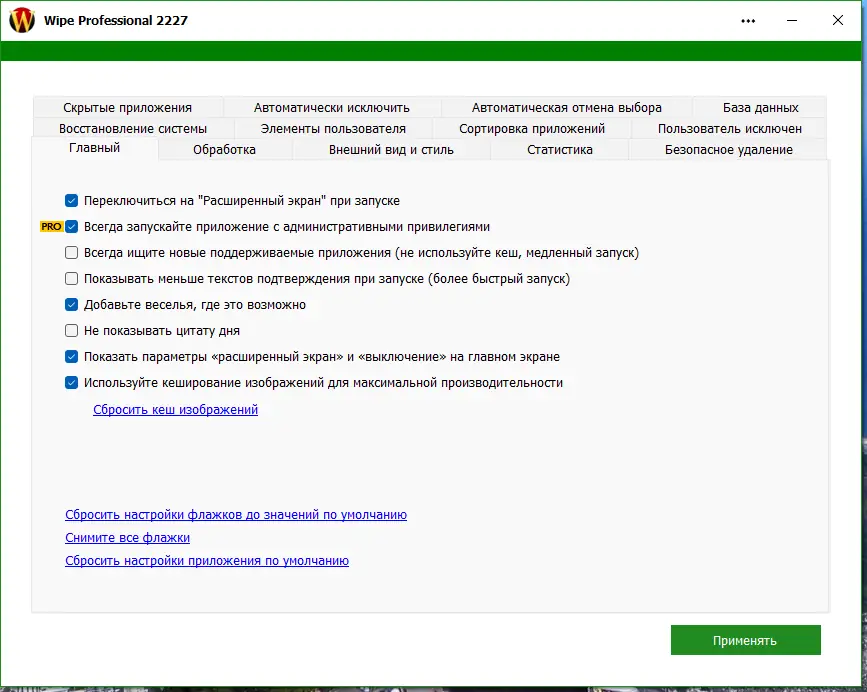Enable 'Не показывать цитату дня'

click(x=72, y=330)
